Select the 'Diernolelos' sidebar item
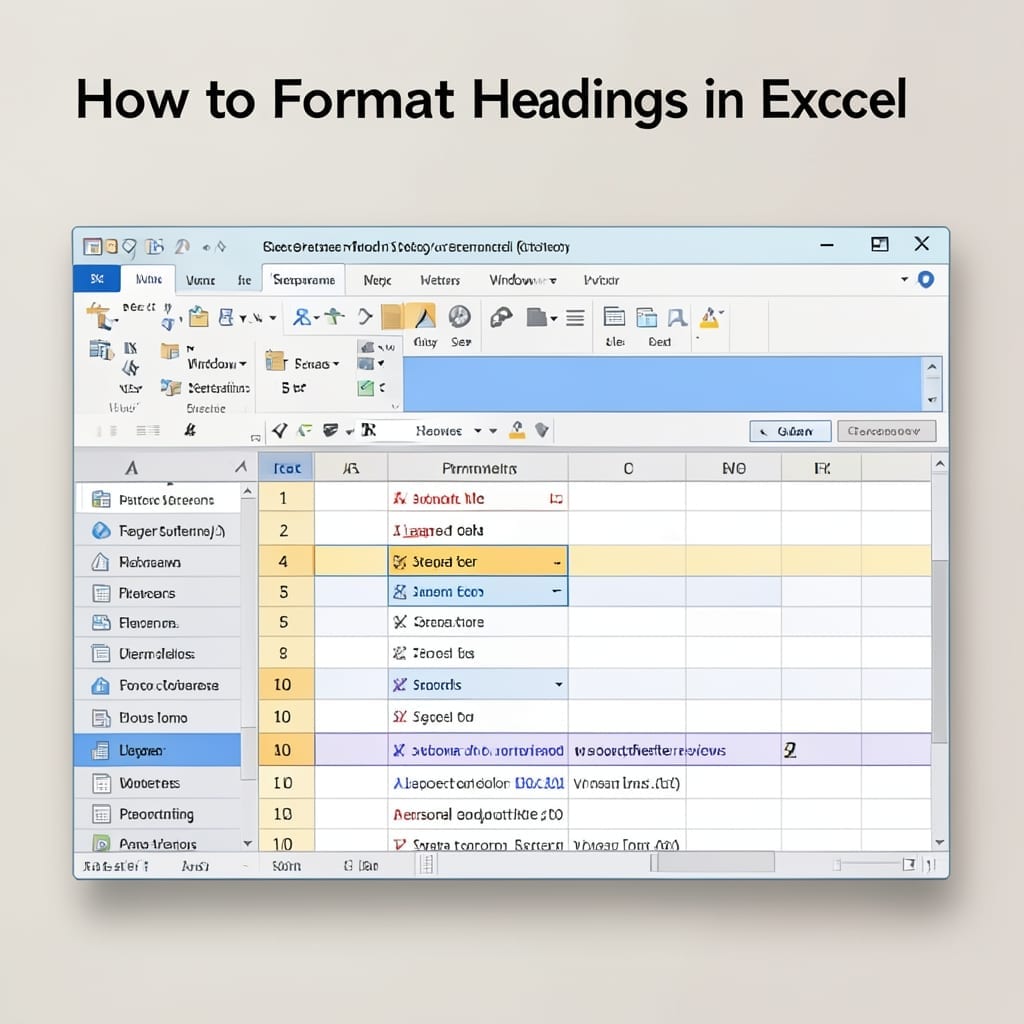 157,654
